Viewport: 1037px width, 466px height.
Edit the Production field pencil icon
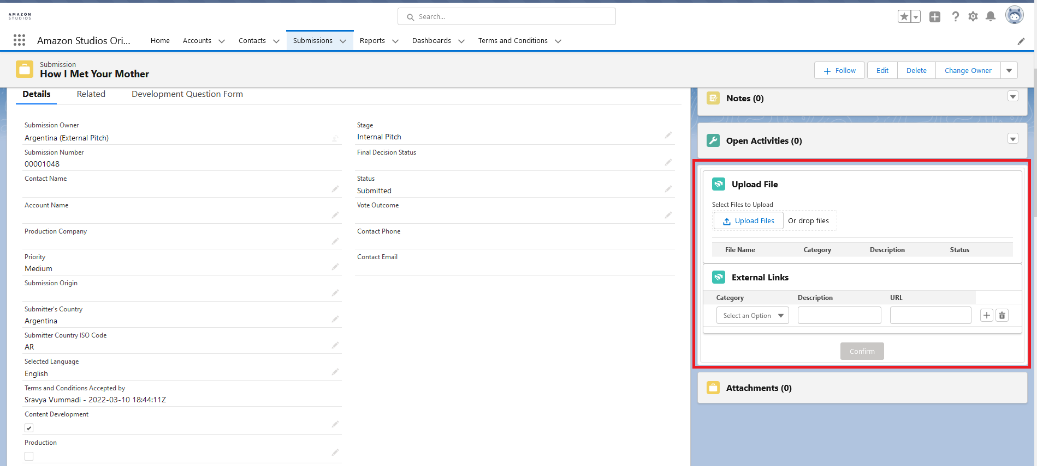click(335, 452)
